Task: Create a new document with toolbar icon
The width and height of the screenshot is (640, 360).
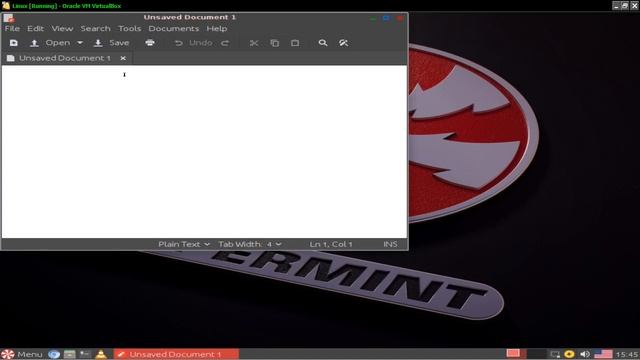Action: pyautogui.click(x=13, y=43)
